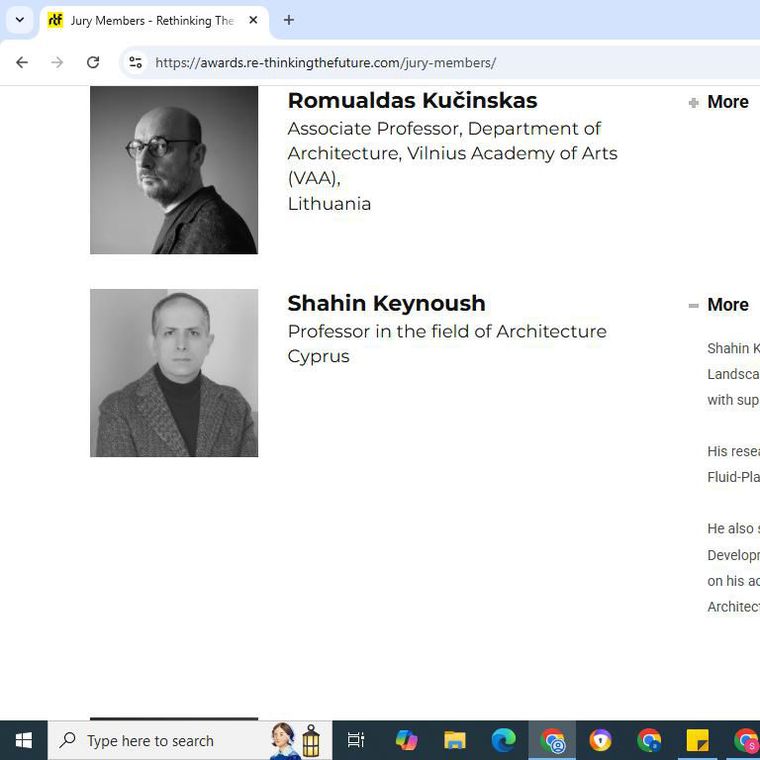The image size is (760, 760).
Task: Click the plus icon beside Romualdas' More
Action: (693, 102)
